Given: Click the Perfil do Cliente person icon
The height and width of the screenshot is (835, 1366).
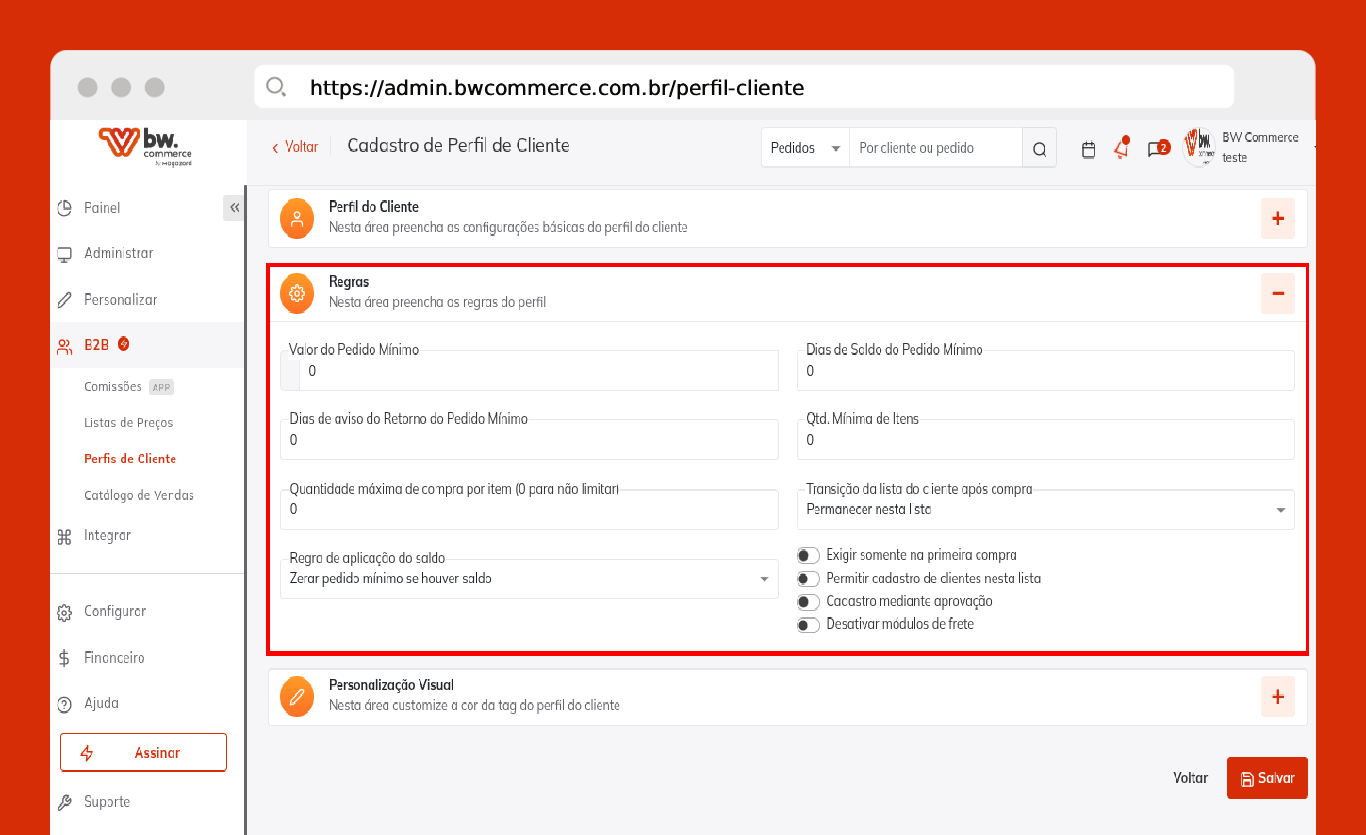Looking at the screenshot, I should (296, 218).
